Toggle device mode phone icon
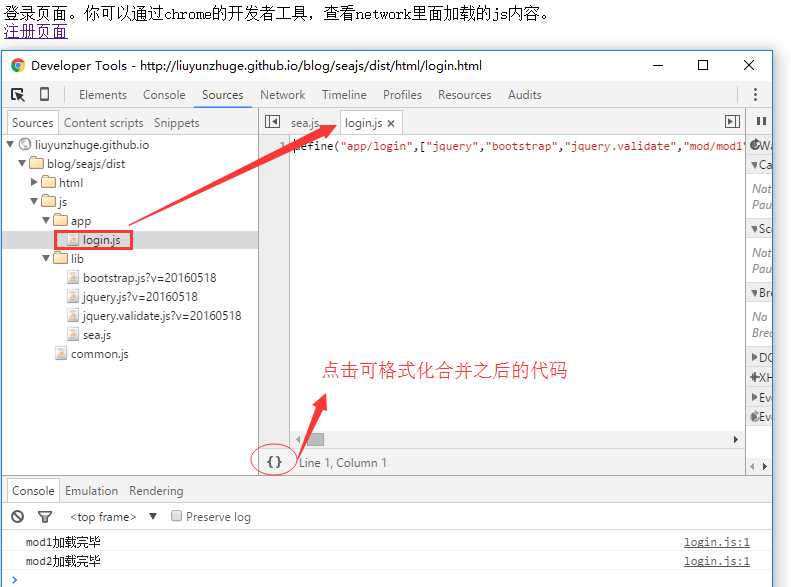The height and width of the screenshot is (587, 791). (x=44, y=94)
